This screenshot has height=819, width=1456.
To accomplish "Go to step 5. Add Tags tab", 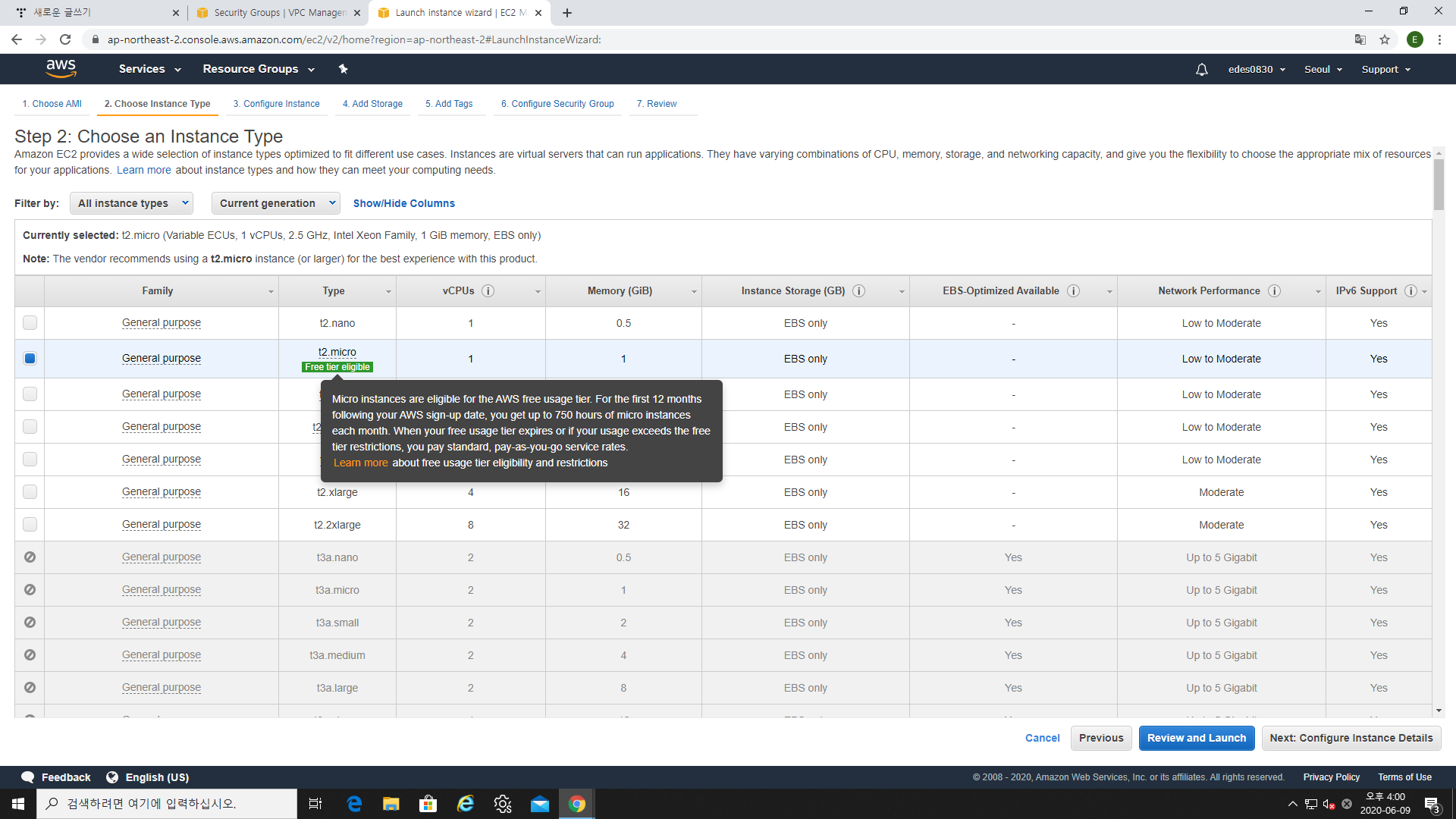I will click(x=449, y=104).
